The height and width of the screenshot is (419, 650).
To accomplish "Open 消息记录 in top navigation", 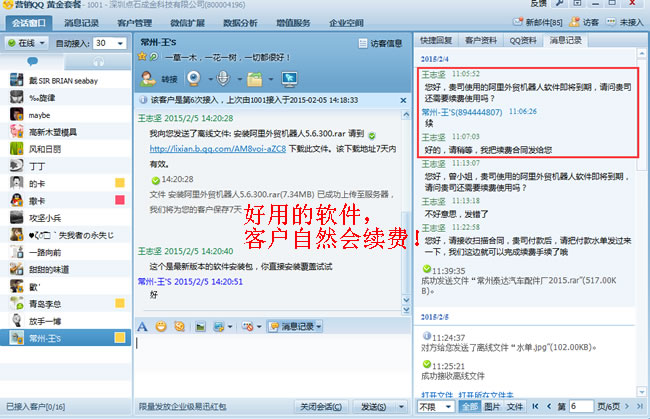I will tap(81, 23).
